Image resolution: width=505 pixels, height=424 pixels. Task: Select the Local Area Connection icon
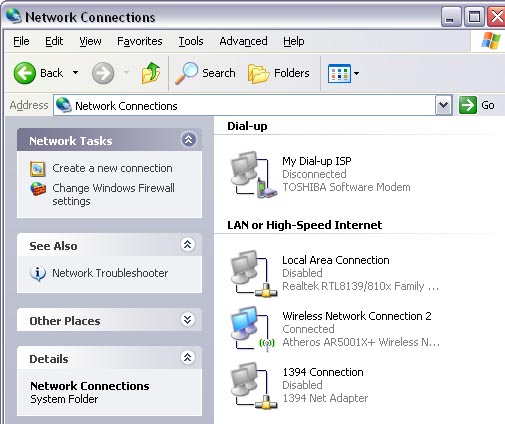pos(253,273)
